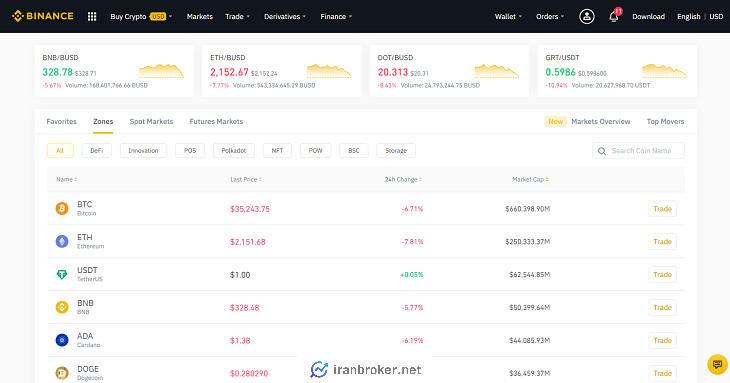Open the Markets Overview tab
This screenshot has height=383, width=730.
click(601, 121)
